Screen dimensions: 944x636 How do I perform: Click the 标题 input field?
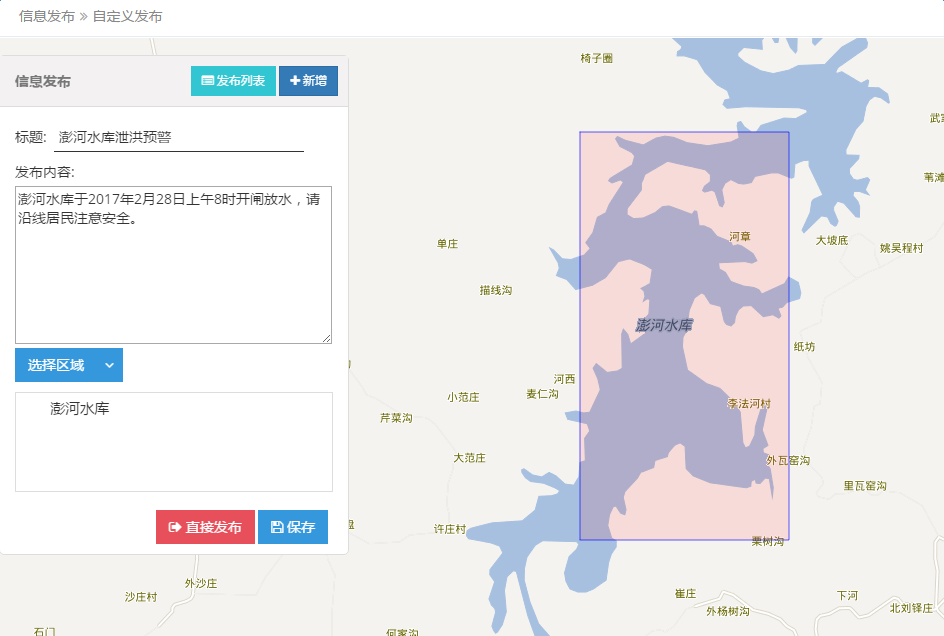point(178,138)
